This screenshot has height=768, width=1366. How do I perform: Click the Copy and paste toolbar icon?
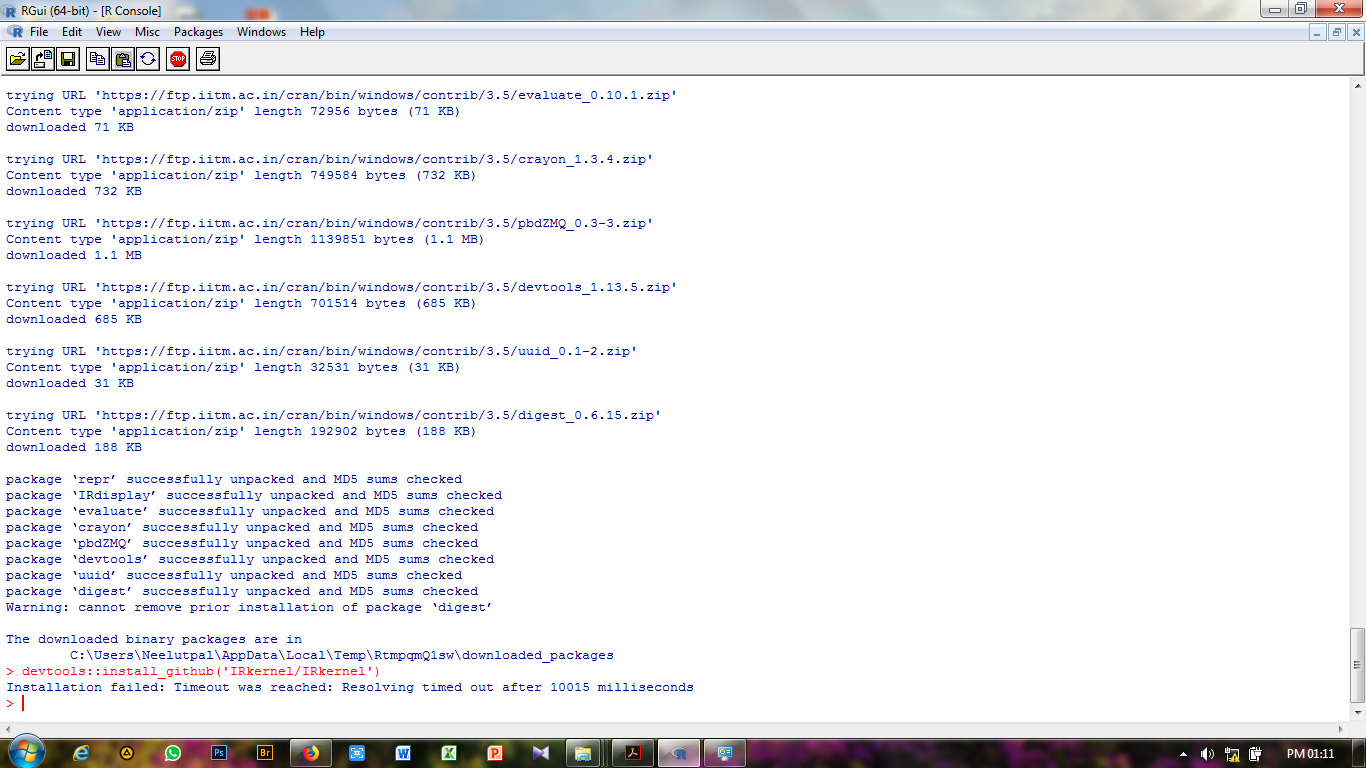point(146,59)
